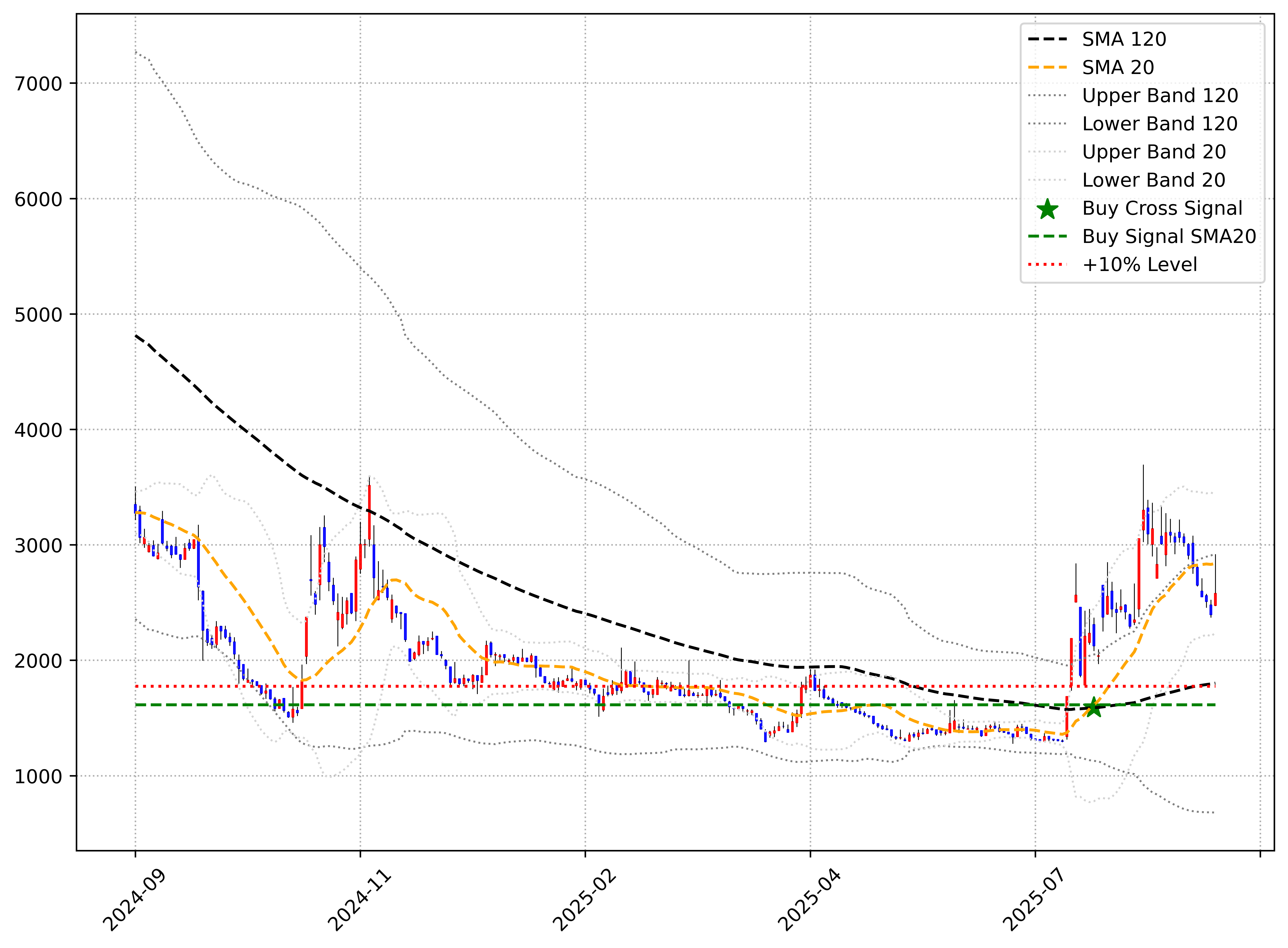Click the green star icon in legend
The width and height of the screenshot is (1288, 948).
pyautogui.click(x=1047, y=209)
